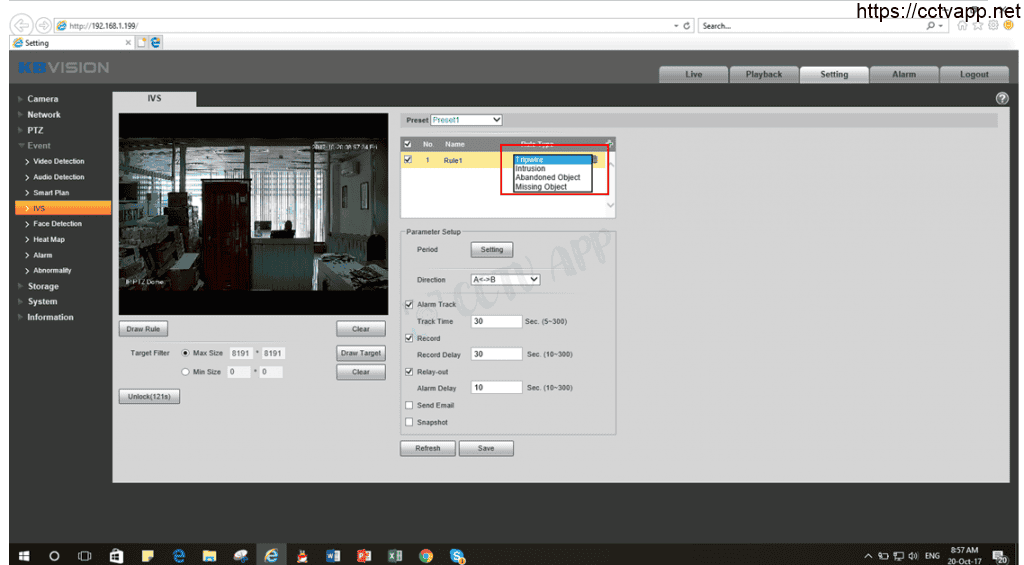Open the Preset dropdown
This screenshot has width=1024, height=565.
467,120
